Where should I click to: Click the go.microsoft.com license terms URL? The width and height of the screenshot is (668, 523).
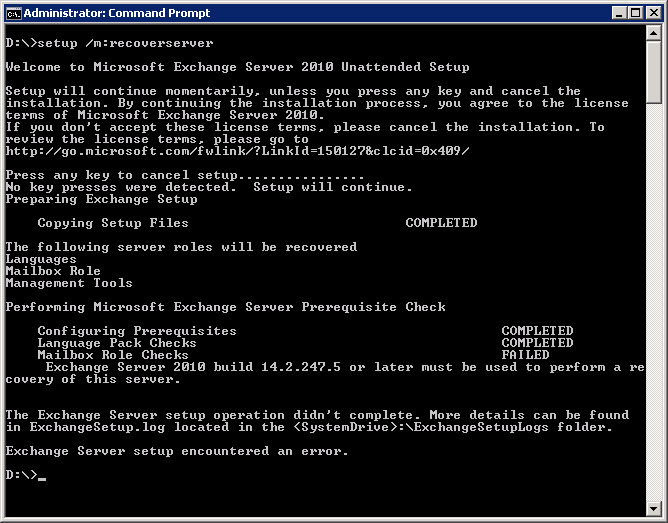coord(237,151)
